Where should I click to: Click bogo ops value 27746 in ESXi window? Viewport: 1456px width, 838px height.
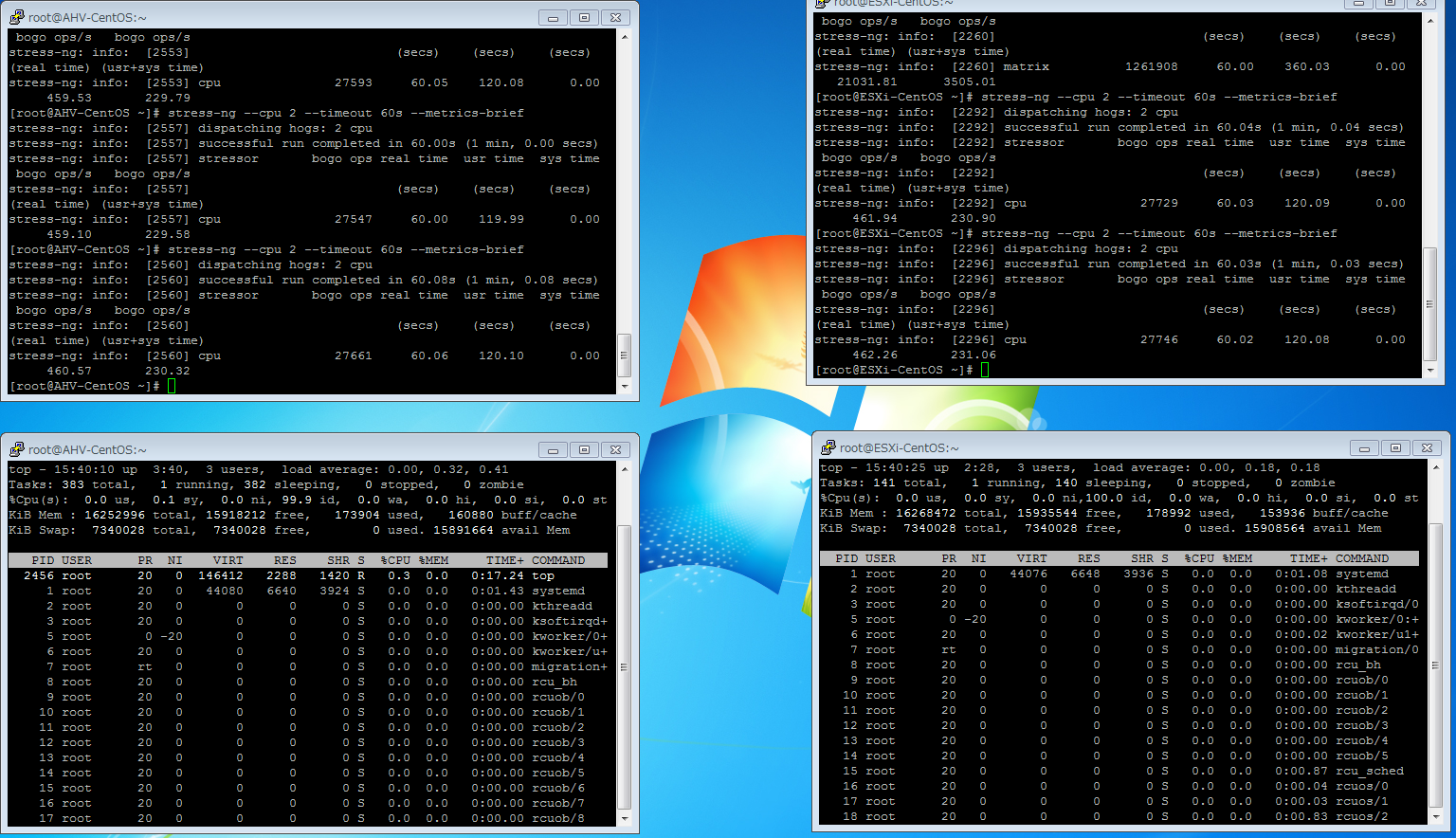point(1159,339)
